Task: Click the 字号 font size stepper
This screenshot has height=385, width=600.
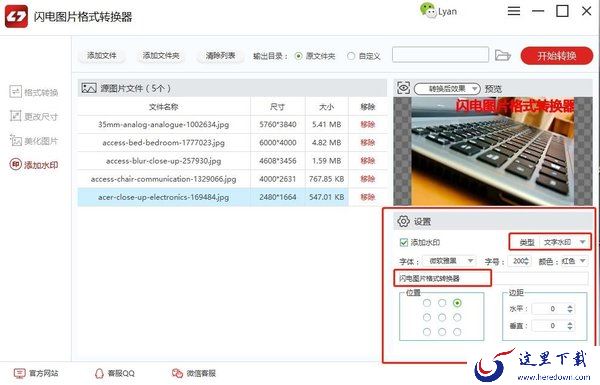Action: point(527,261)
